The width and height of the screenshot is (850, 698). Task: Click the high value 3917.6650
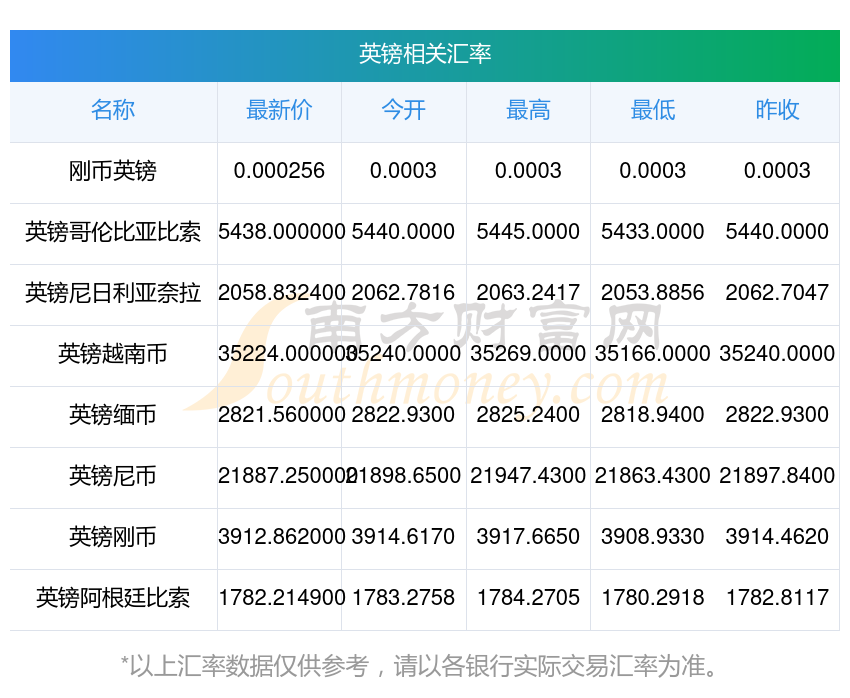528,537
